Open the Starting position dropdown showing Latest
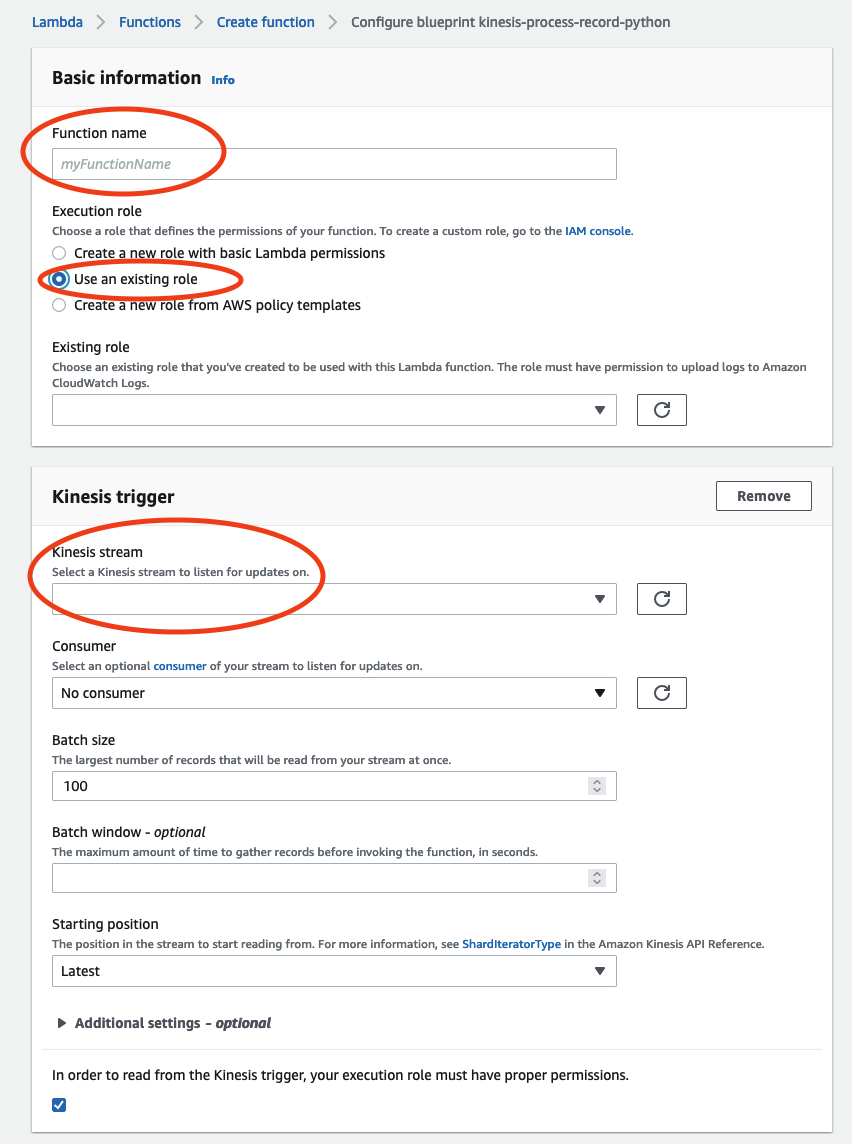This screenshot has width=852, height=1144. [334, 970]
